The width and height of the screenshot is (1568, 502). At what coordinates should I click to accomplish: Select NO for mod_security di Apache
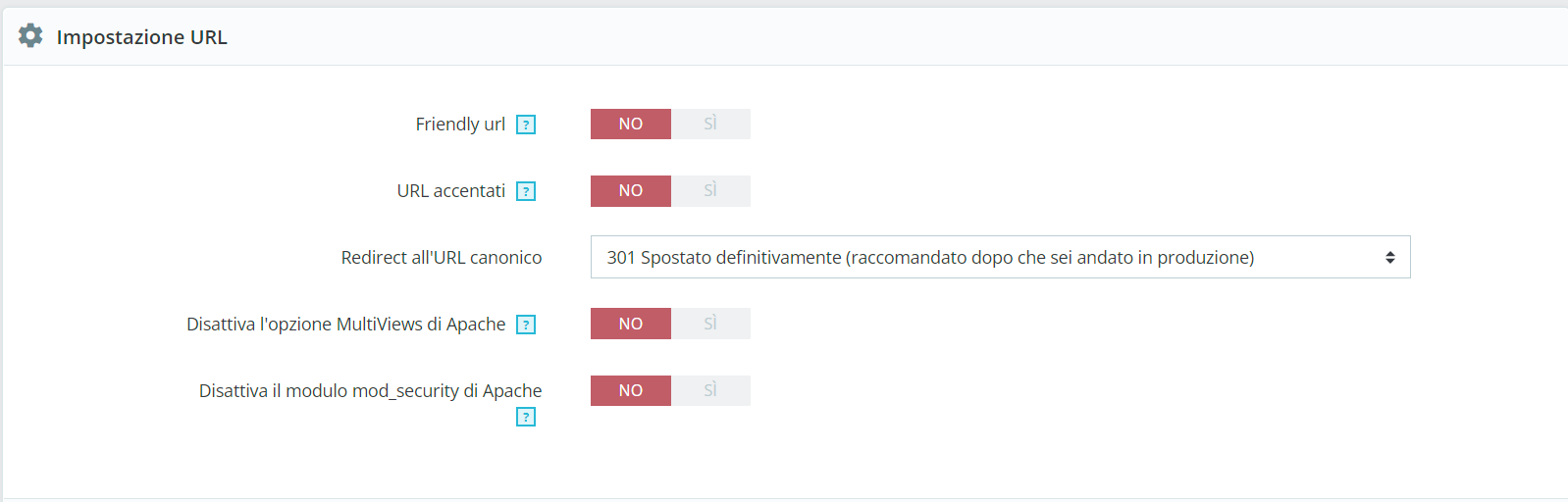tap(630, 390)
